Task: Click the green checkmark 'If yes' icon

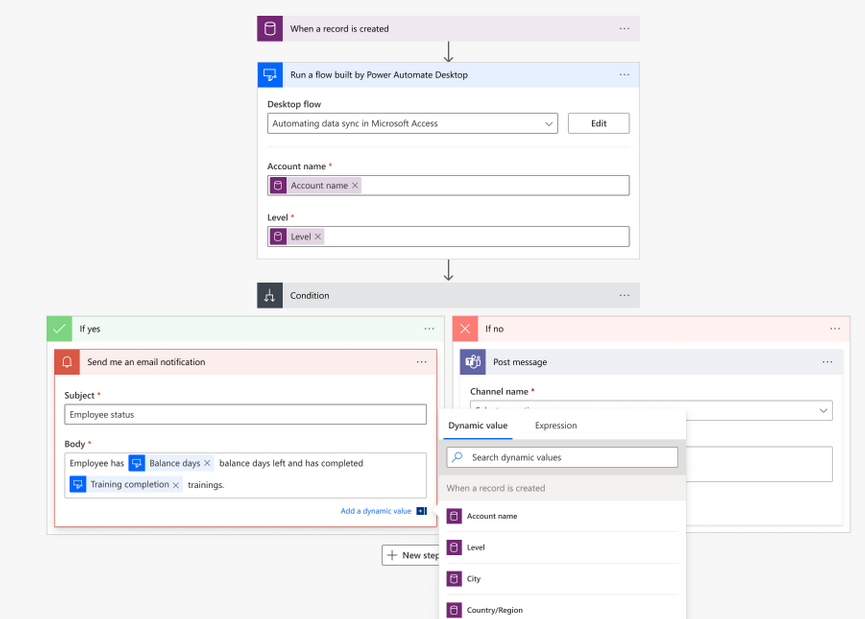Action: [60, 329]
